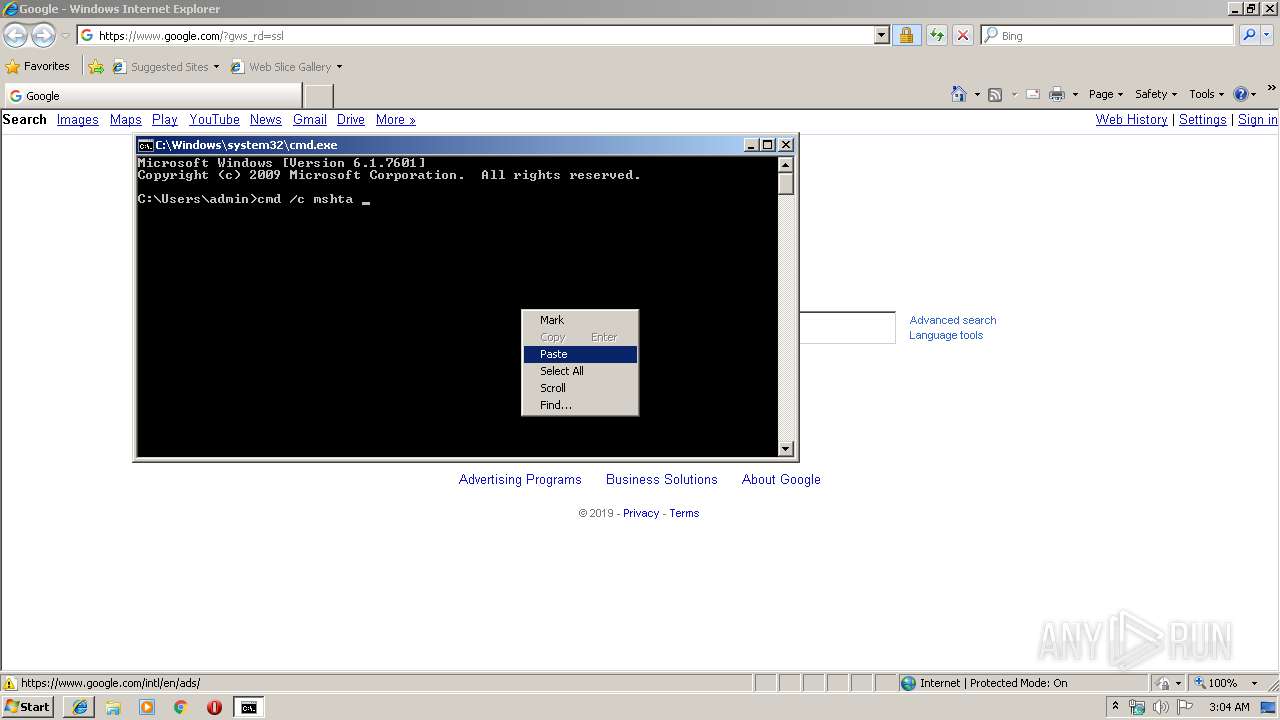Open the Tools menu dropdown

1206,94
